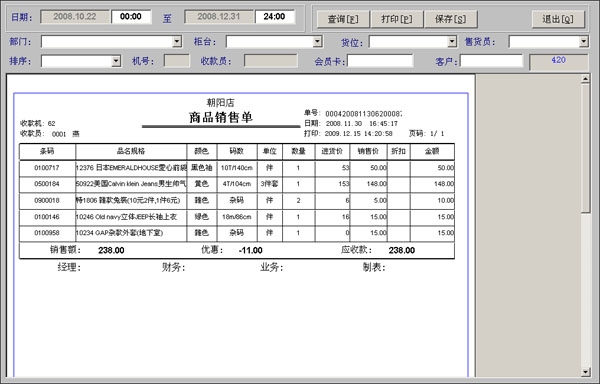600x384 pixels.
Task: Click the 查询[F] query button
Action: 343,19
